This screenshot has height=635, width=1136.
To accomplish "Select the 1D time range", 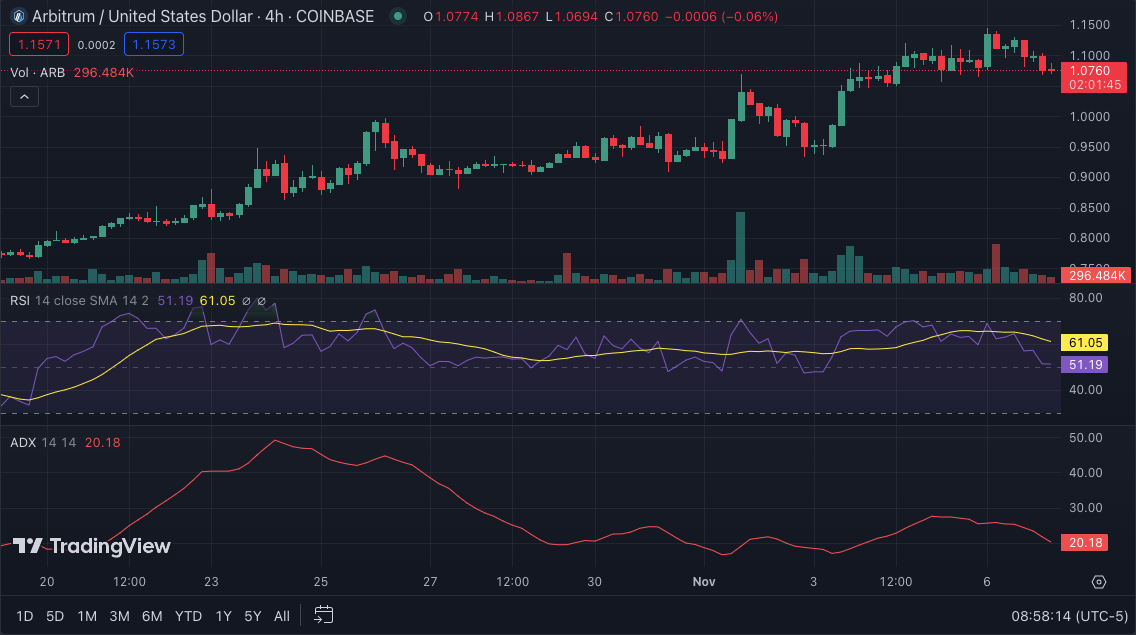I will 25,616.
